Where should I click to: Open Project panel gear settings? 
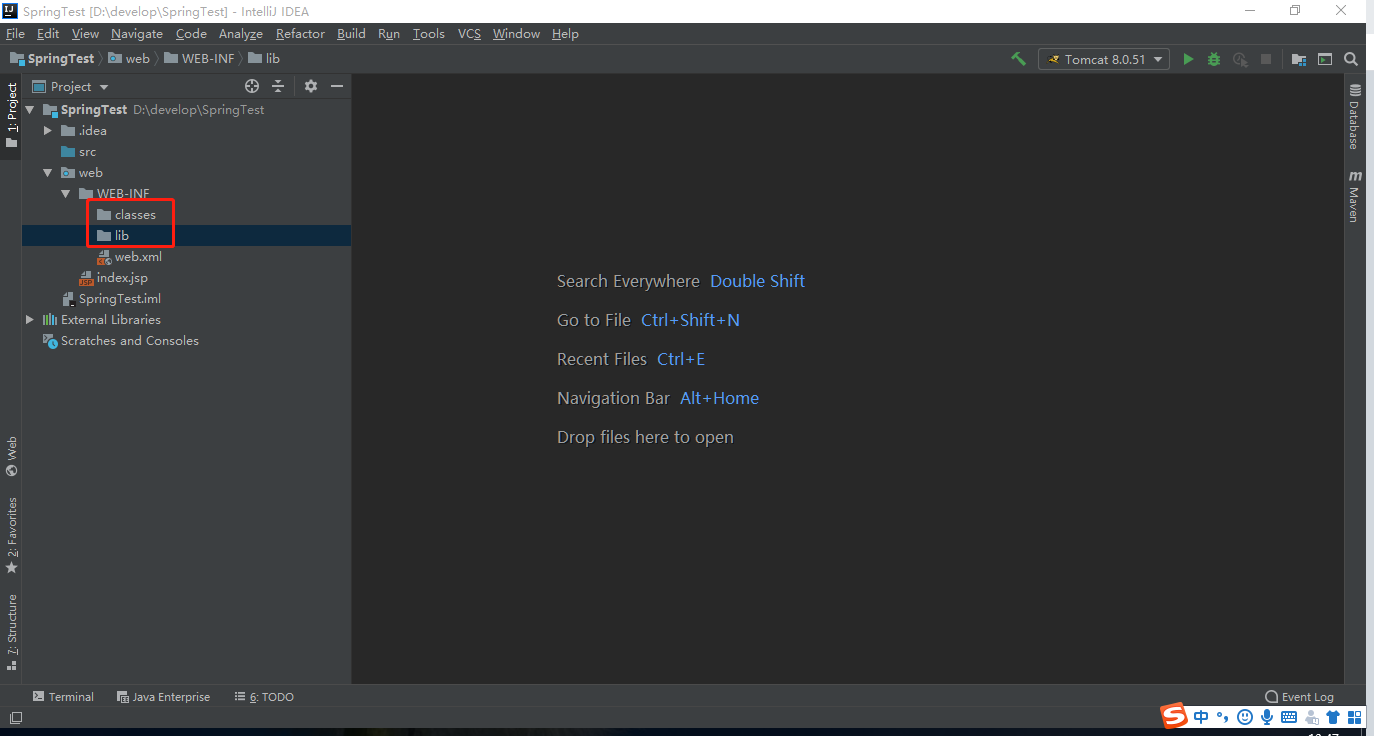tap(311, 86)
